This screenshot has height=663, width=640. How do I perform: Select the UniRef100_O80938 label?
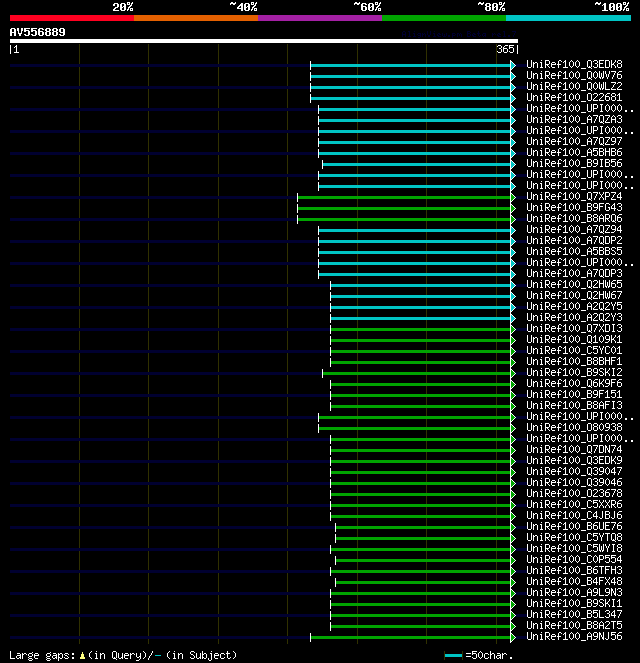coord(574,427)
